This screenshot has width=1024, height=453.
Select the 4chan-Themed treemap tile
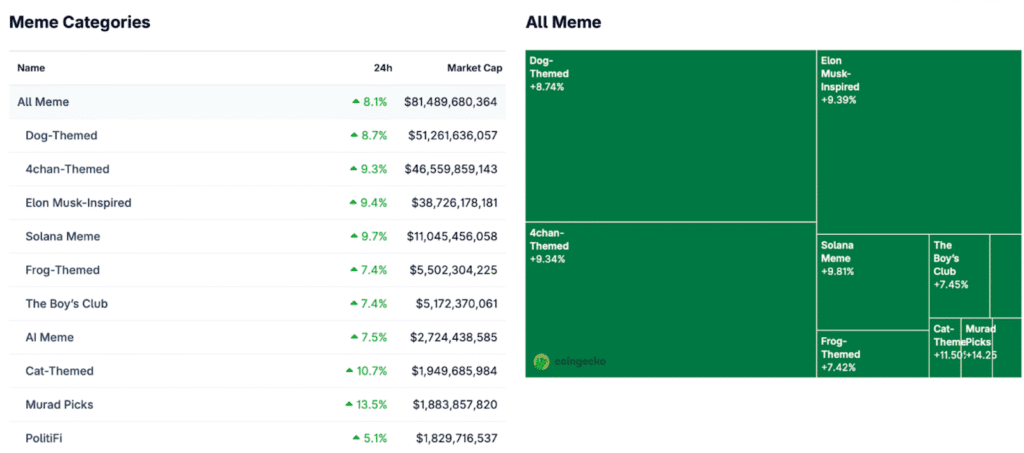670,300
